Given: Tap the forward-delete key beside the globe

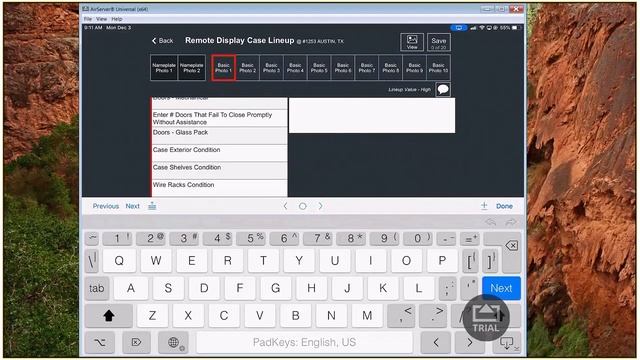Looking at the screenshot, I should (136, 342).
